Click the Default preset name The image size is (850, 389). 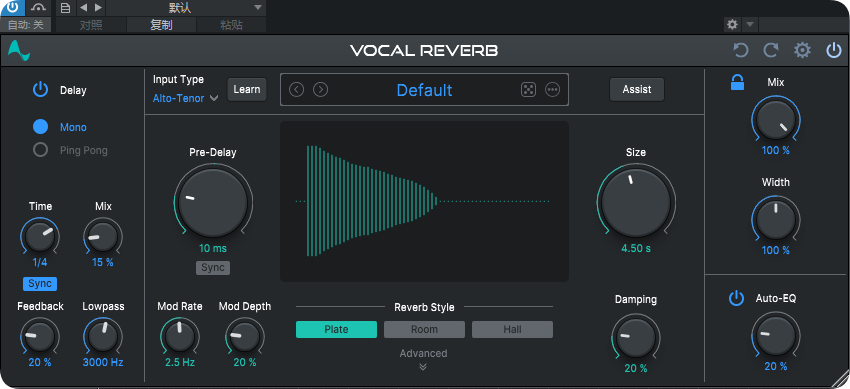point(424,90)
